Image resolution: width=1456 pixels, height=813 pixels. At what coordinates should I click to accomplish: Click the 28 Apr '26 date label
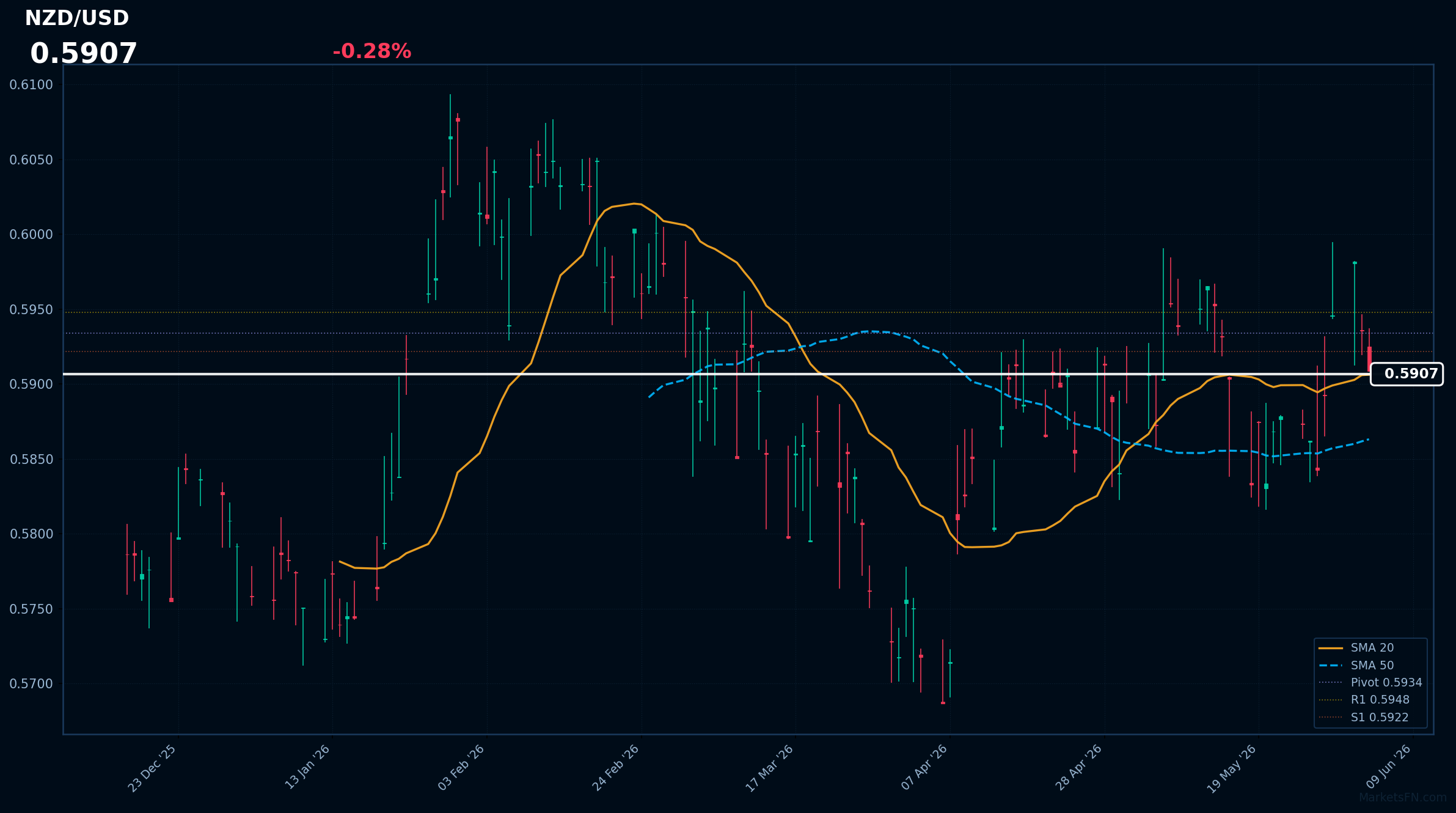point(1078,768)
